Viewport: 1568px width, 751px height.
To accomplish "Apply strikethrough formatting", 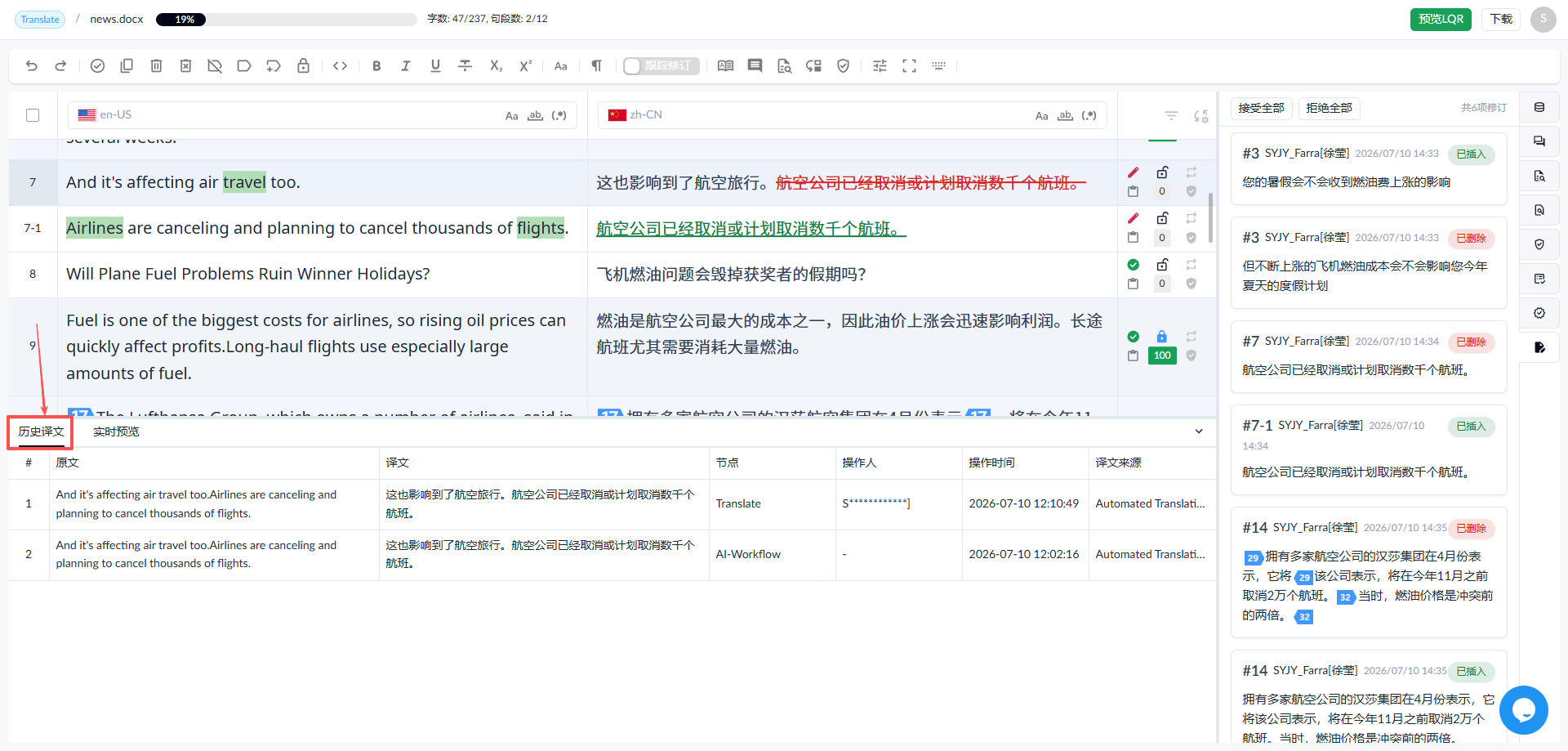I will pos(465,66).
